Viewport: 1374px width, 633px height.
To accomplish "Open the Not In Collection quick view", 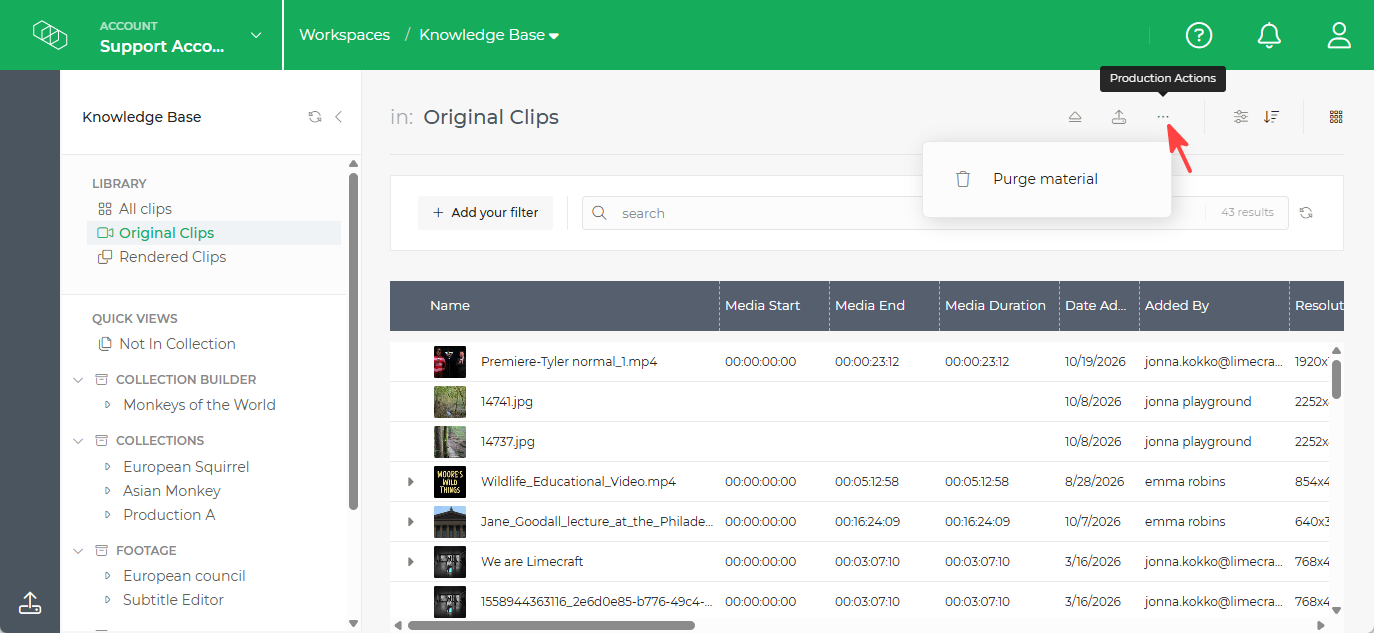I will pos(177,344).
